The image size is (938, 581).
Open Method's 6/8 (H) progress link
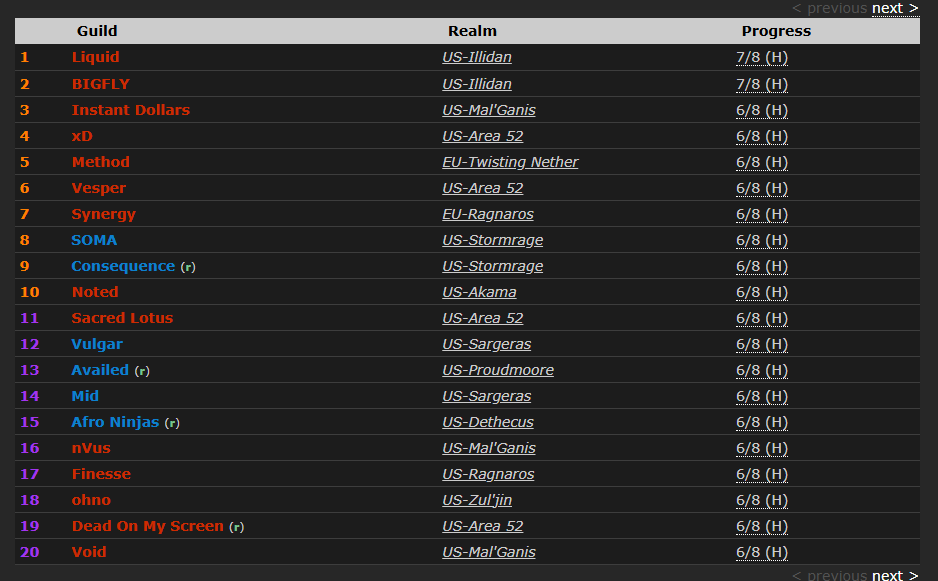[762, 162]
